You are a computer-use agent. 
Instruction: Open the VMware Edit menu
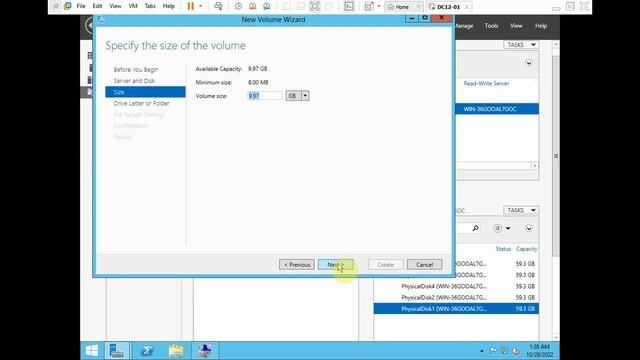(x=97, y=6)
